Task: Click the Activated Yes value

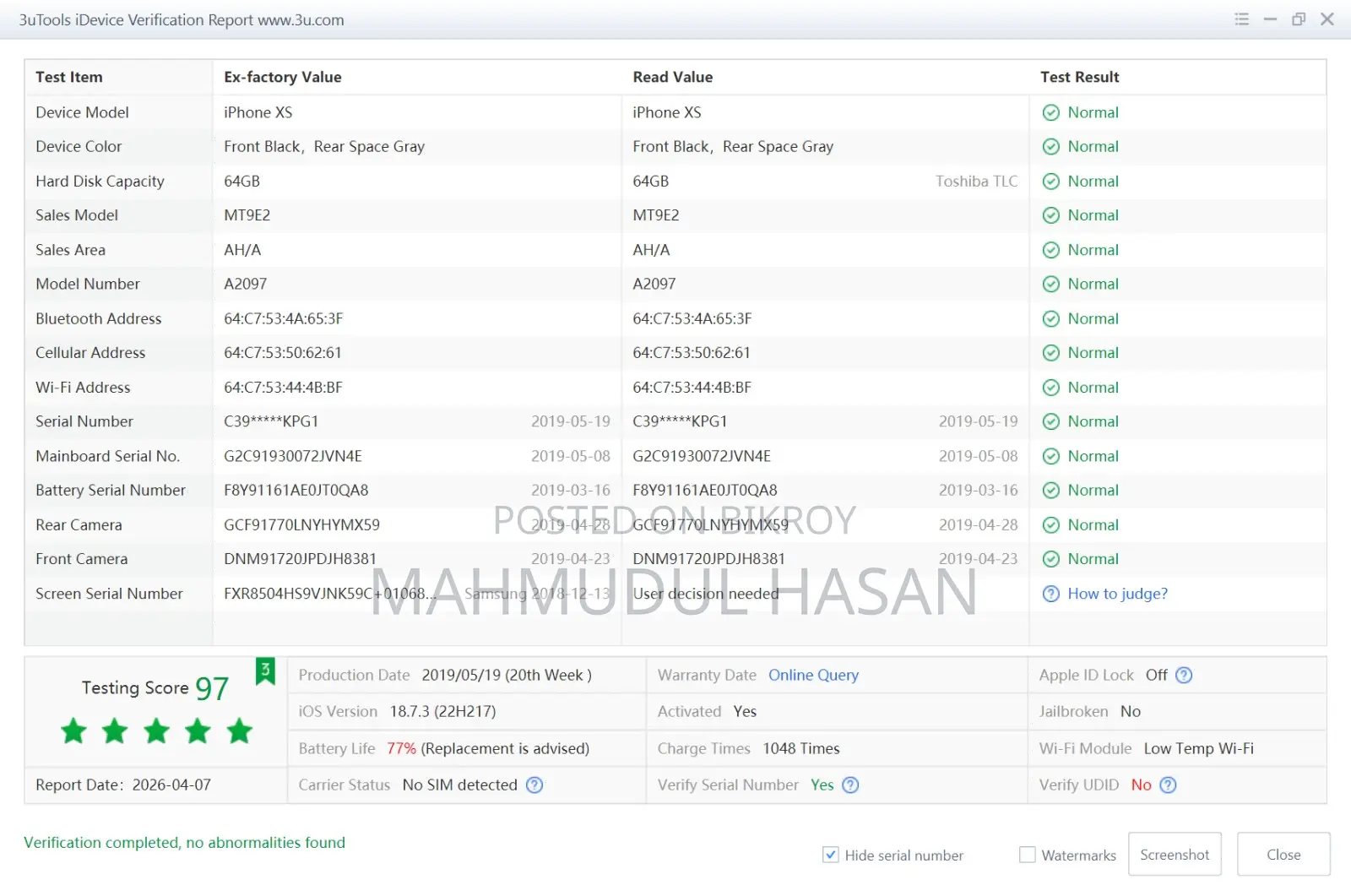Action: point(745,711)
